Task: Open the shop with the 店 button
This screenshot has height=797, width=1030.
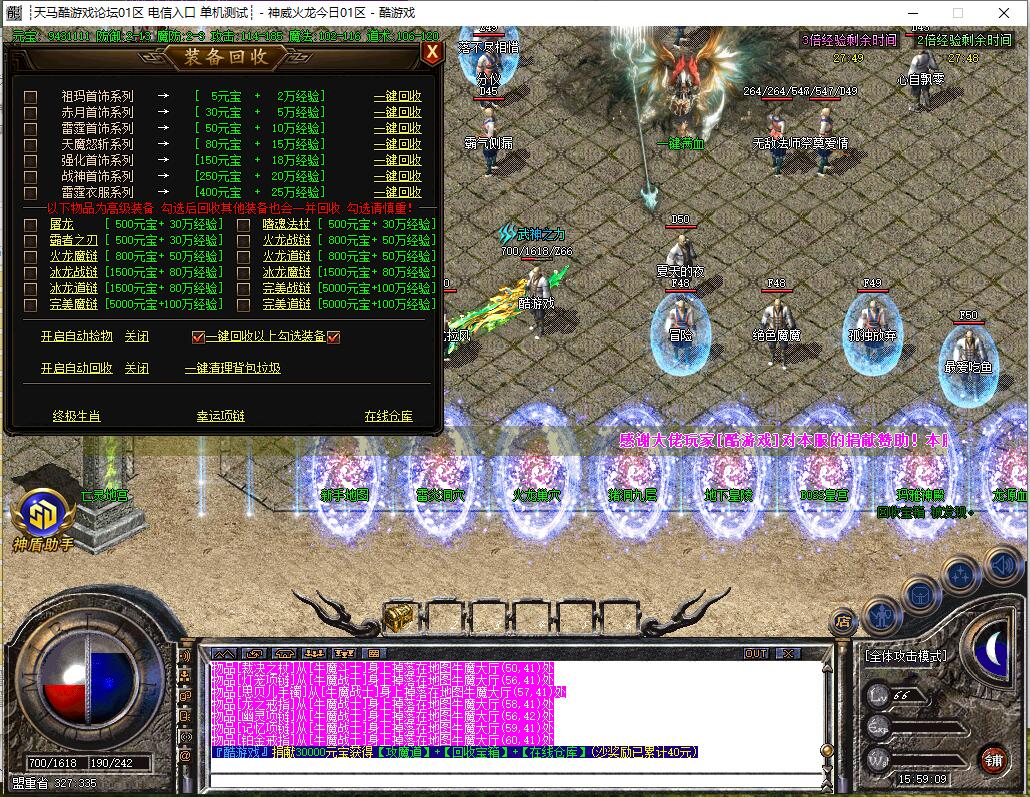Action: click(x=844, y=620)
